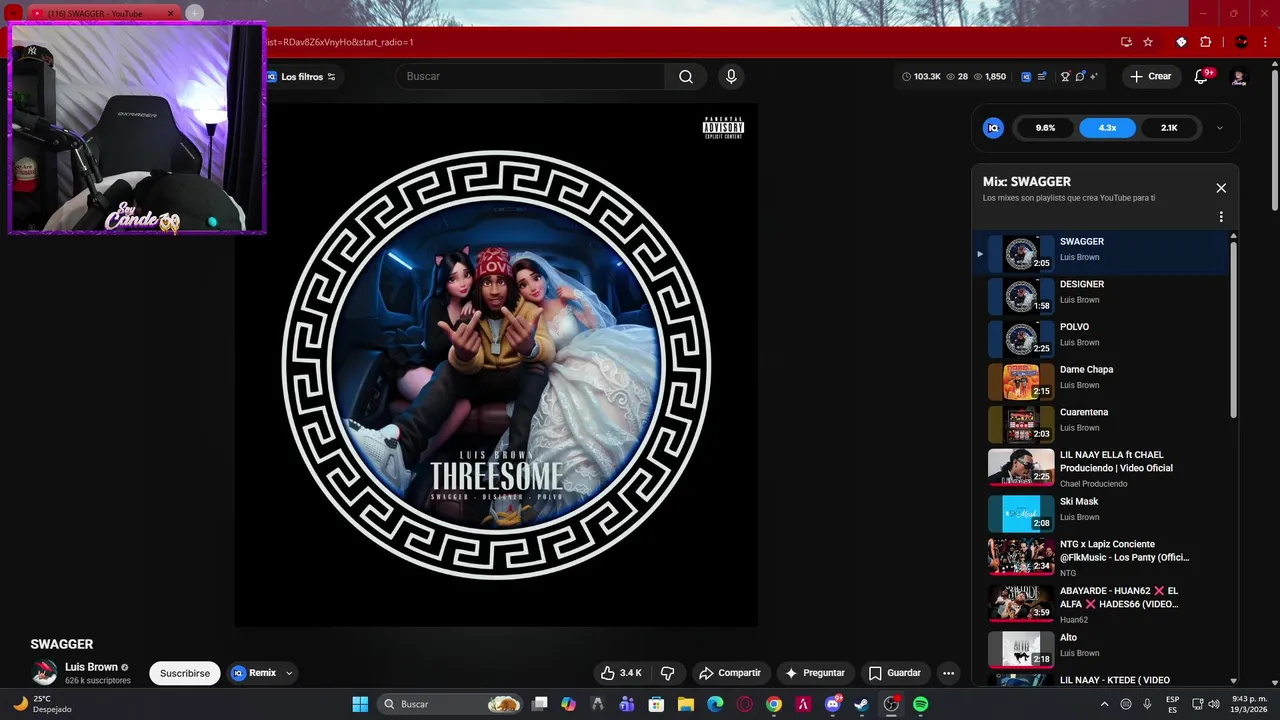The height and width of the screenshot is (720, 1280).
Task: Click the playlist panel scrollbar
Action: (x=1233, y=330)
